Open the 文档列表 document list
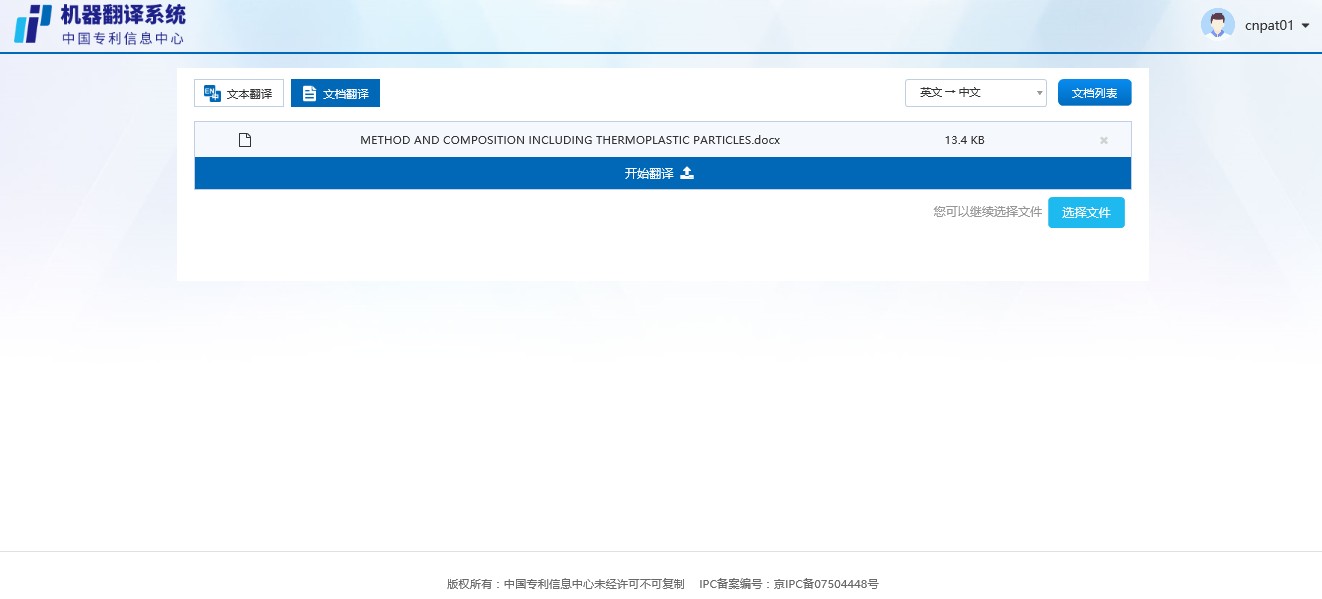This screenshot has height=599, width=1322. point(1094,93)
